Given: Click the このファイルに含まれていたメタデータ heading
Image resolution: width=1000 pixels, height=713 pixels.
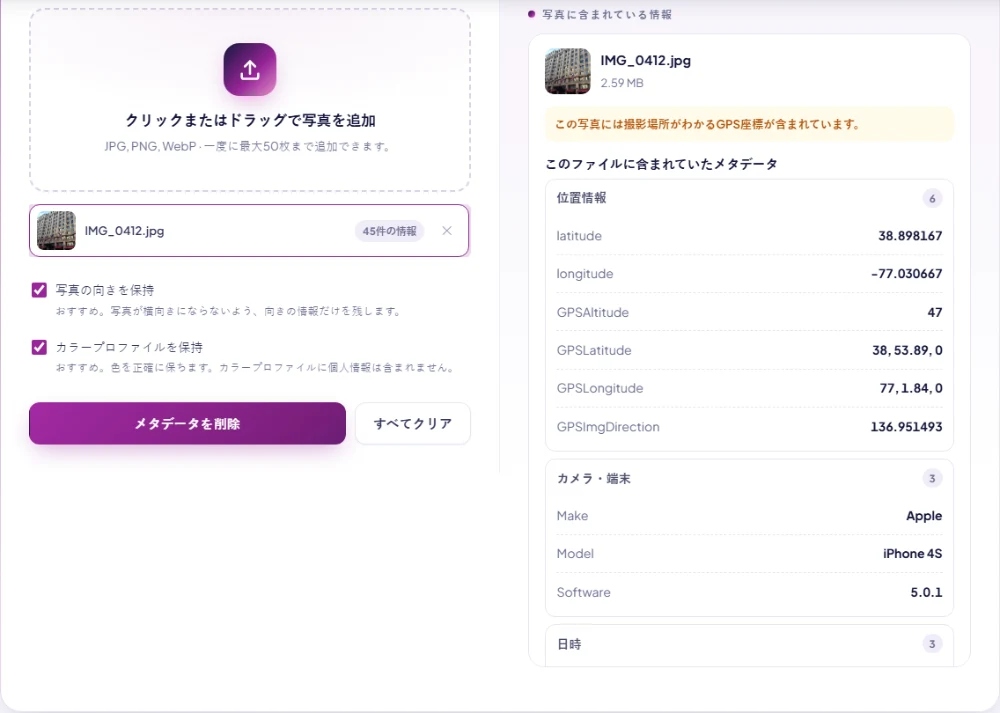Looking at the screenshot, I should click(x=661, y=164).
